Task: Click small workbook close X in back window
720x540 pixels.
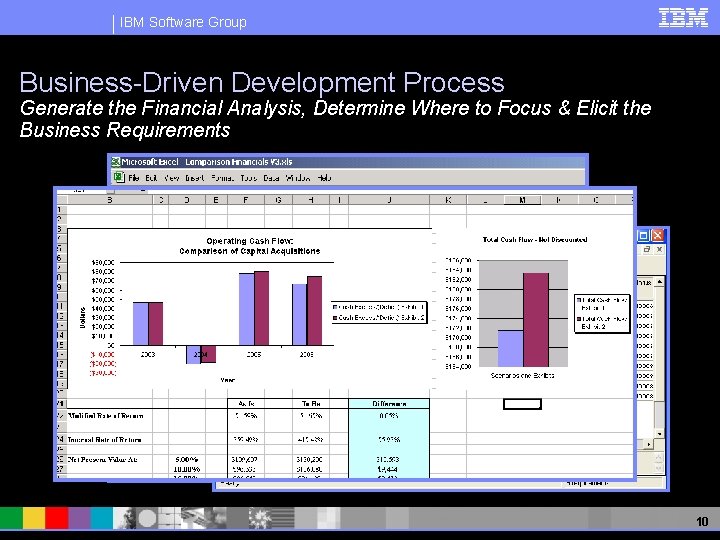Action: [x=659, y=249]
